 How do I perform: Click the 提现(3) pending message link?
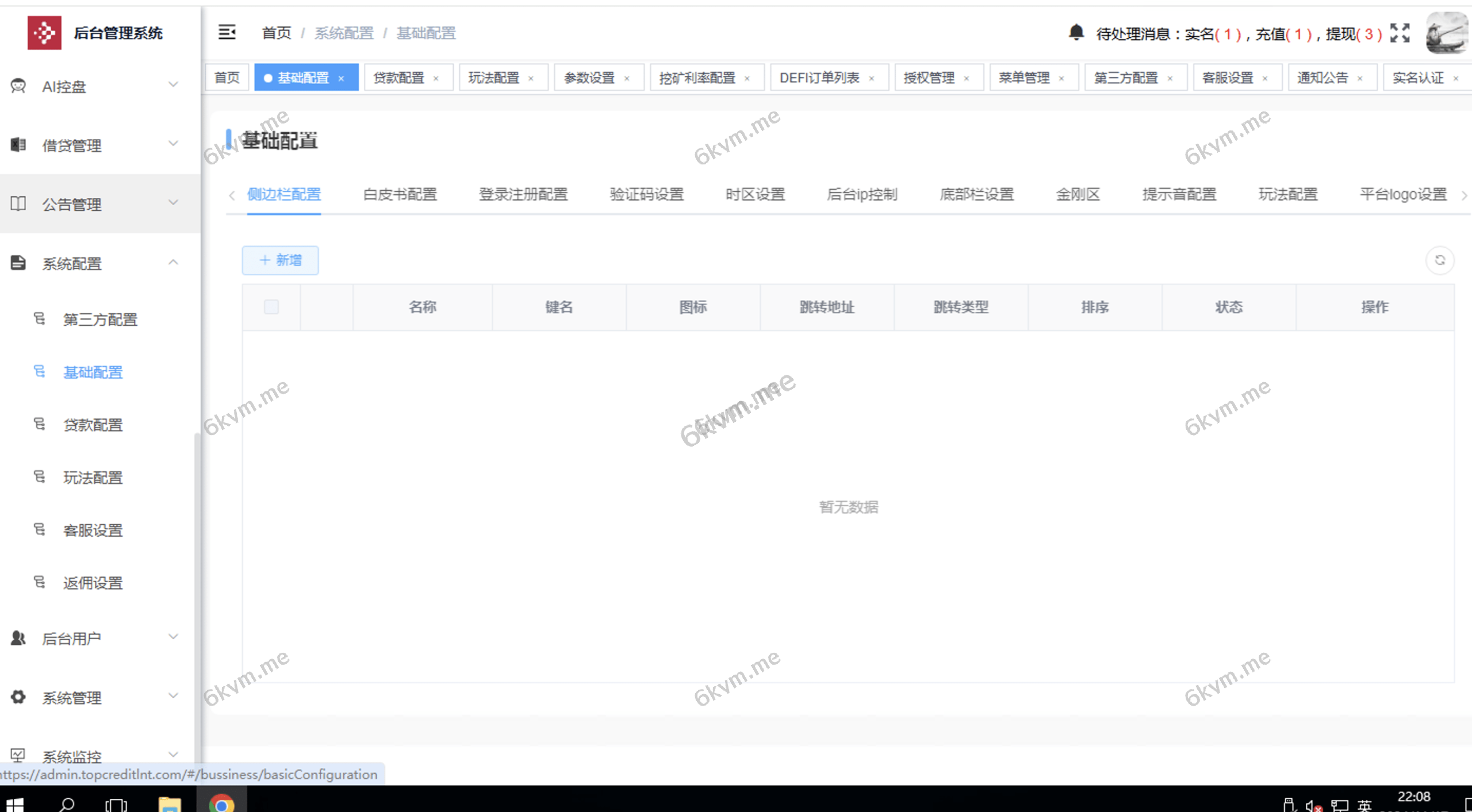pyautogui.click(x=1354, y=34)
